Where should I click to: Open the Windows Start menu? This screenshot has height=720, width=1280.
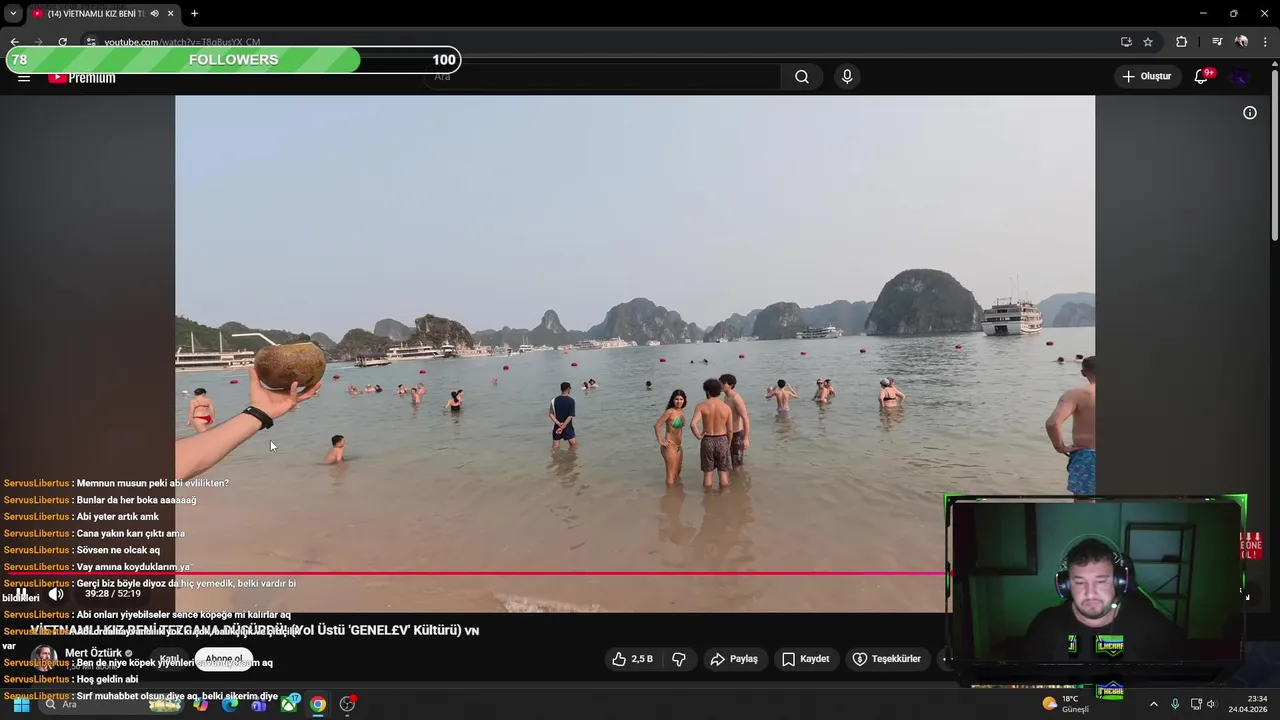tap(21, 704)
